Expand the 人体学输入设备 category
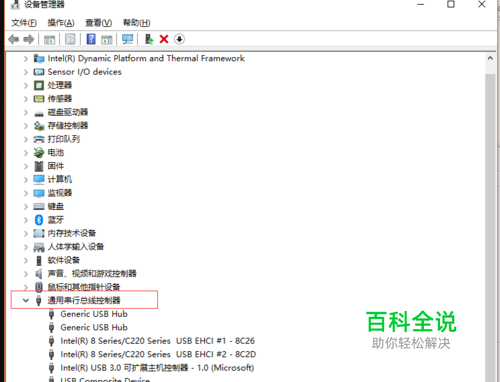Viewport: 500px width, 382px height. (x=26, y=247)
